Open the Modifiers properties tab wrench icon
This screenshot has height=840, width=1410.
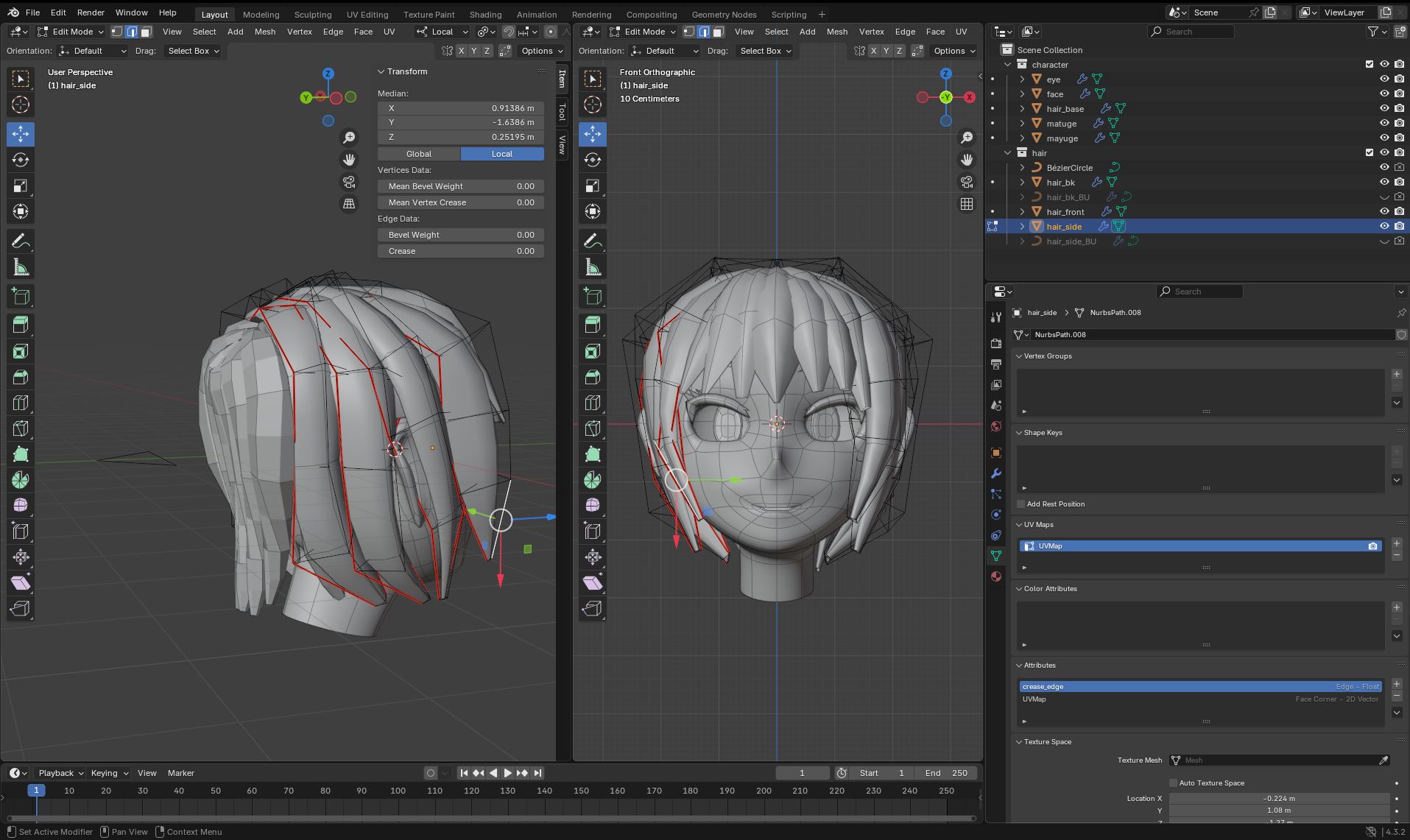pos(996,473)
